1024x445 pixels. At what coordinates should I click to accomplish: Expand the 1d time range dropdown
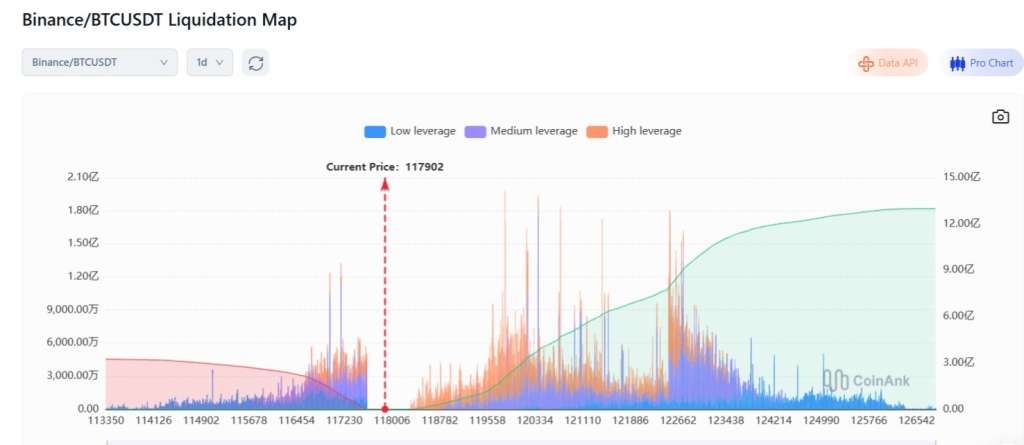click(210, 62)
